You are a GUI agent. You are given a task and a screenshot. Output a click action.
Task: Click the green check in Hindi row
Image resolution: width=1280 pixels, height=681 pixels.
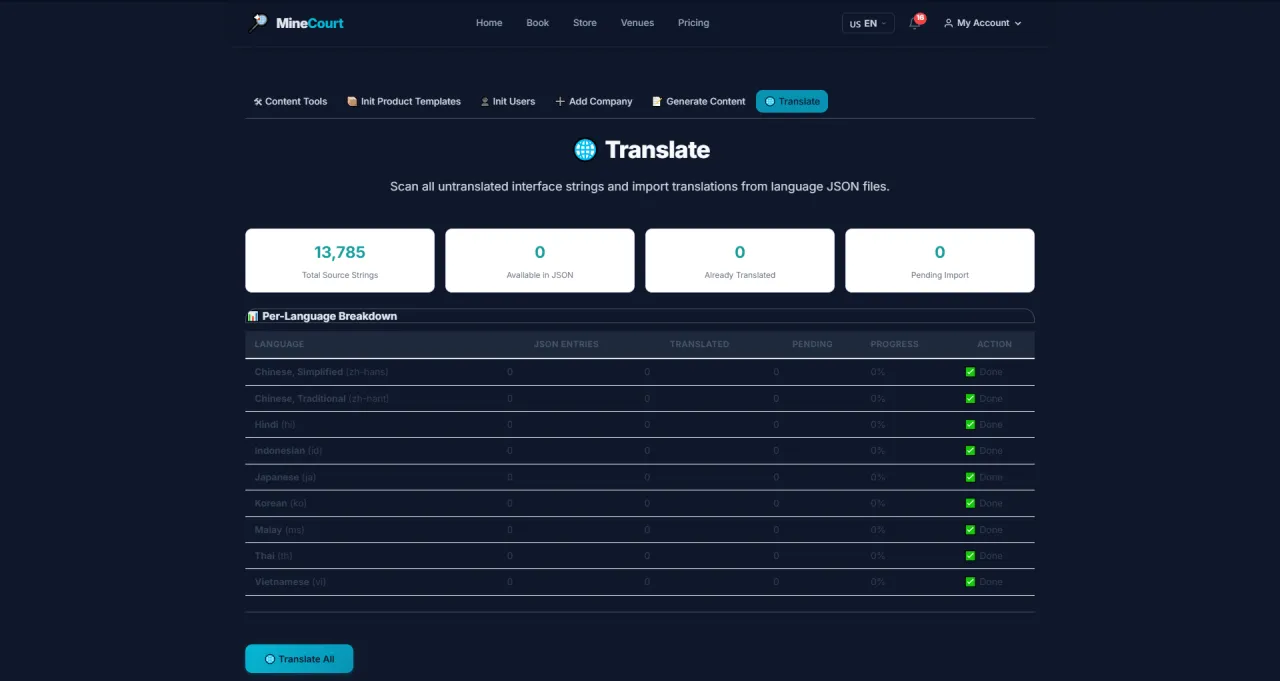click(x=970, y=424)
